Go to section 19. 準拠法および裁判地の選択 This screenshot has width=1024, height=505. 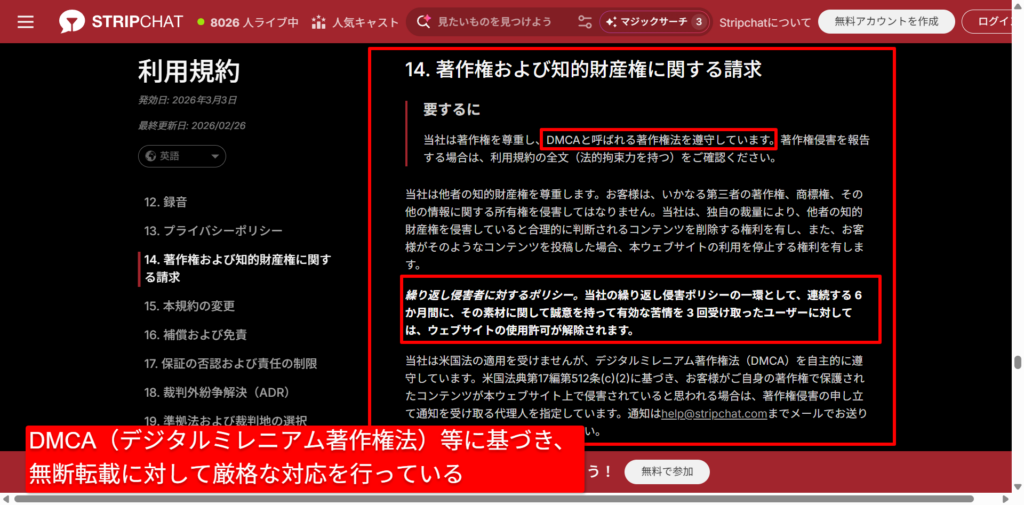pyautogui.click(x=225, y=419)
